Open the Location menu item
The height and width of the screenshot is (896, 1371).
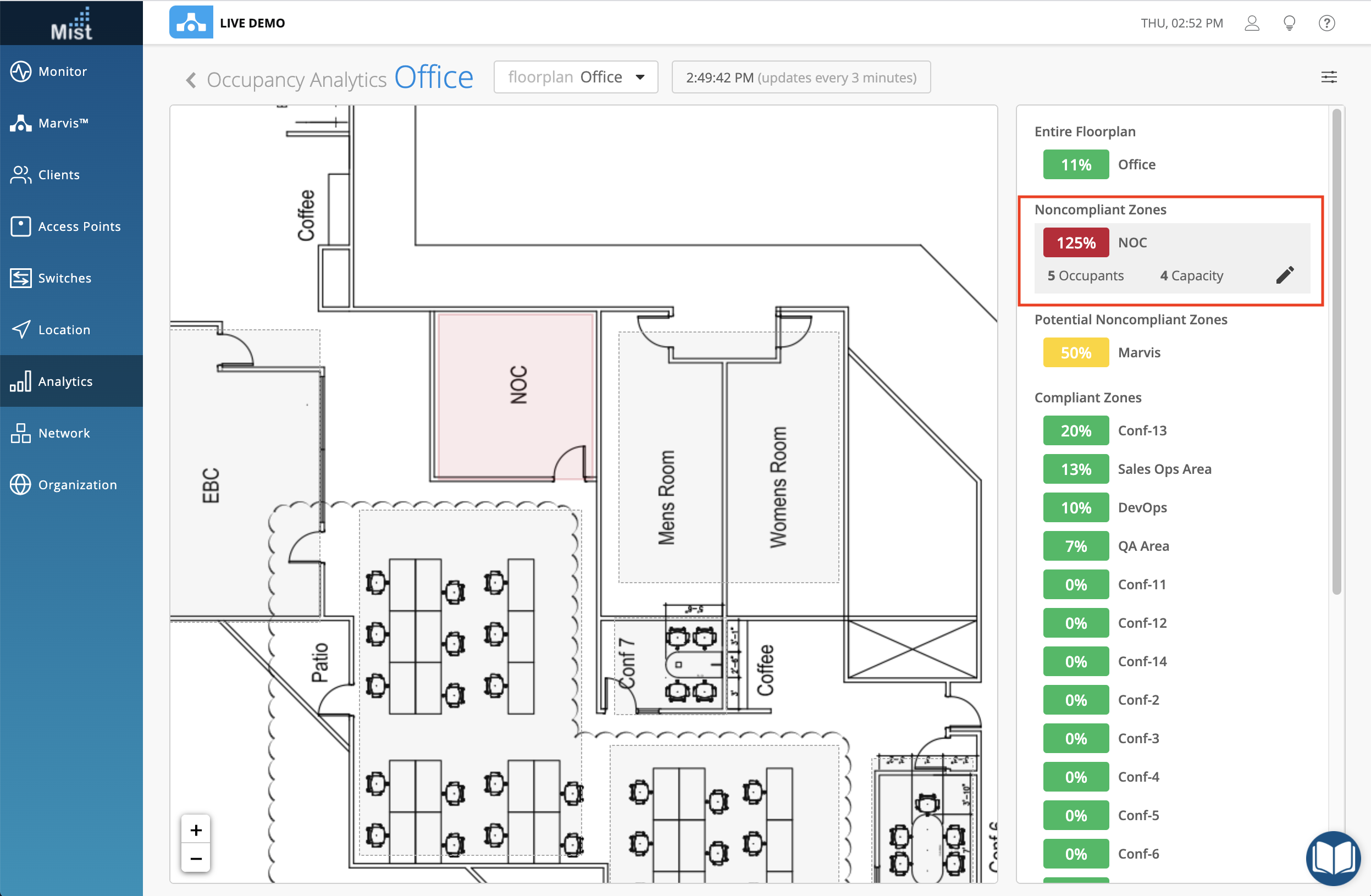(x=64, y=330)
